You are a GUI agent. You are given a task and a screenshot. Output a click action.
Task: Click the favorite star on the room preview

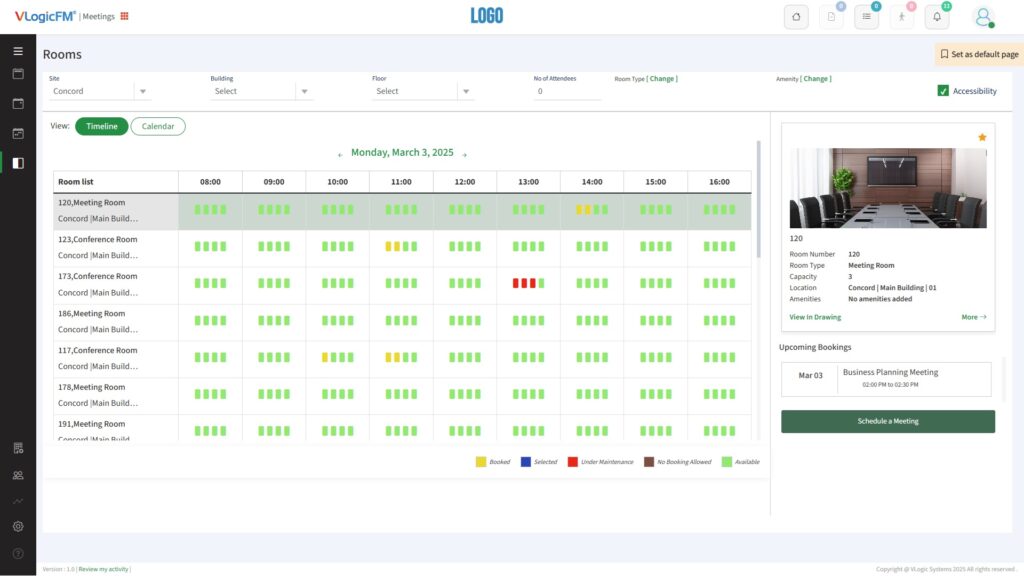[981, 137]
